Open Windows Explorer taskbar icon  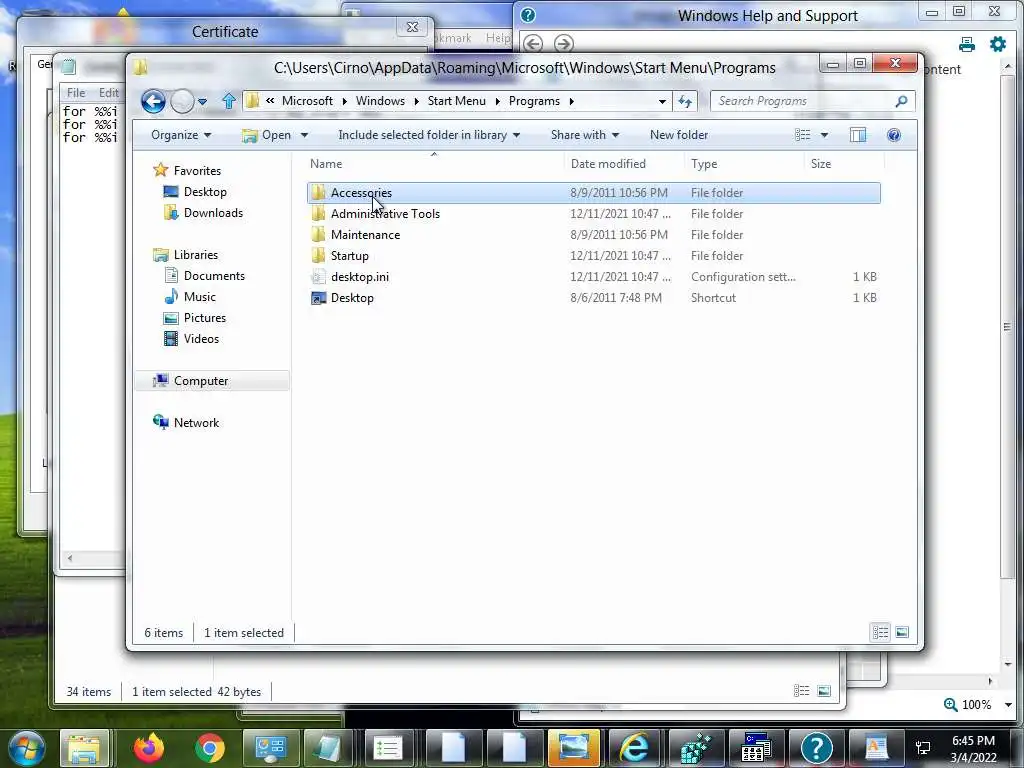[x=85, y=748]
